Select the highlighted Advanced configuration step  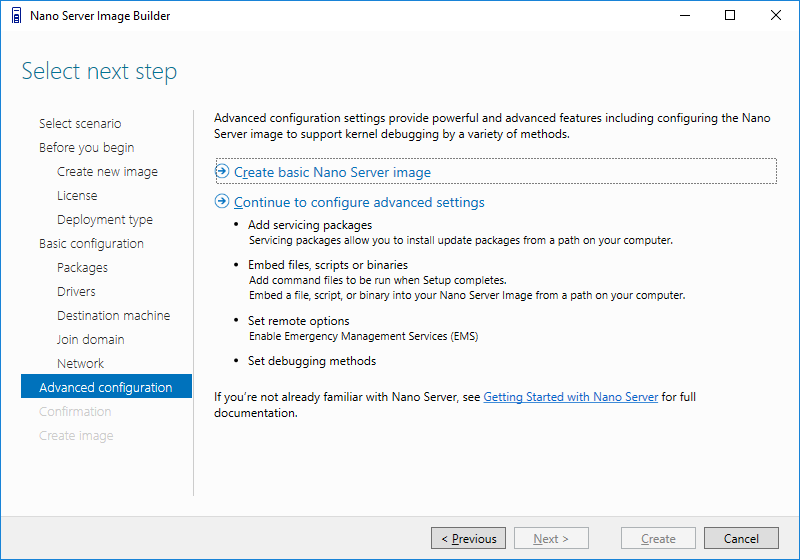(106, 386)
